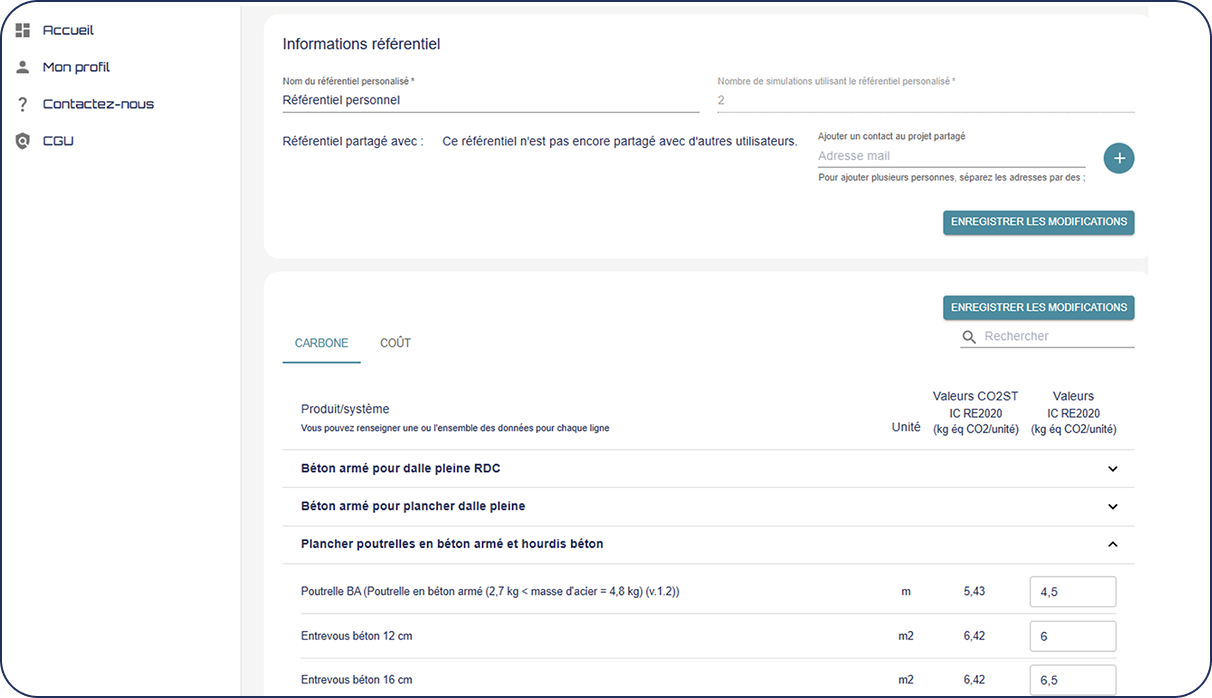Click the Adresse mail input field
Image resolution: width=1212 pixels, height=698 pixels.
(950, 156)
